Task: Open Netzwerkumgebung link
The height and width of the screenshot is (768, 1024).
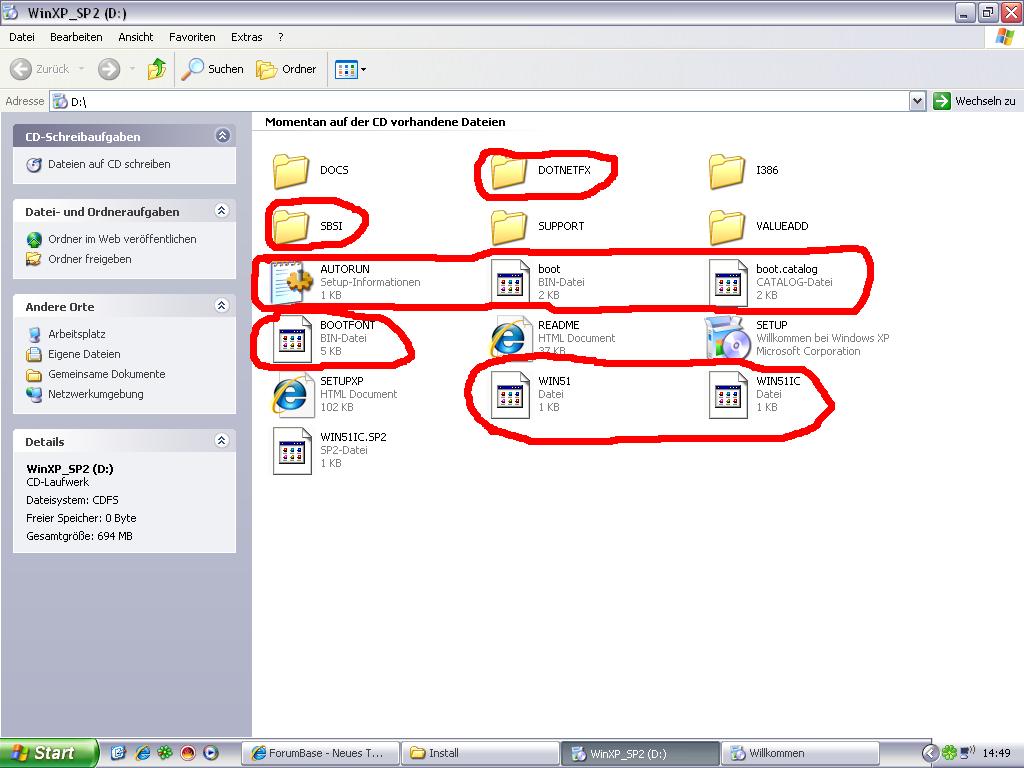Action: coord(95,394)
